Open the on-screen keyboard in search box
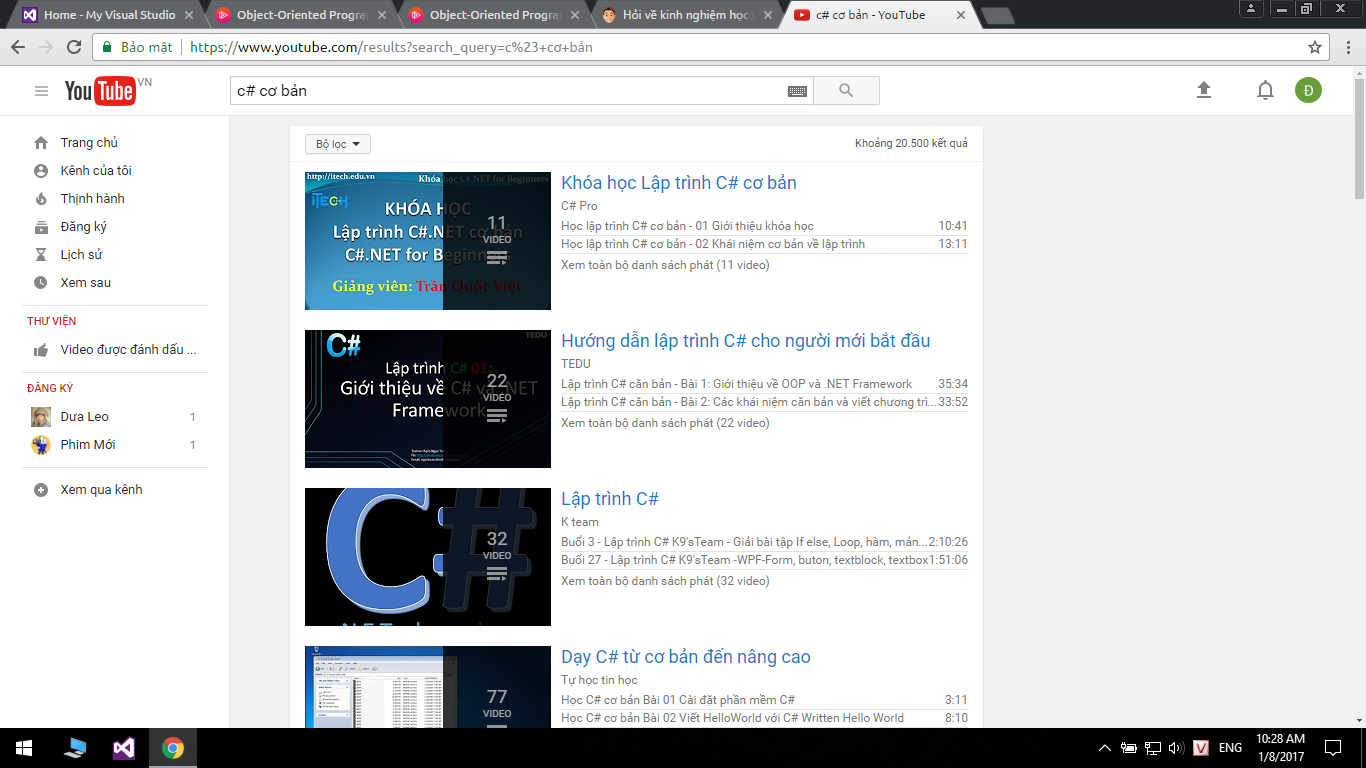1366x768 pixels. pos(797,91)
